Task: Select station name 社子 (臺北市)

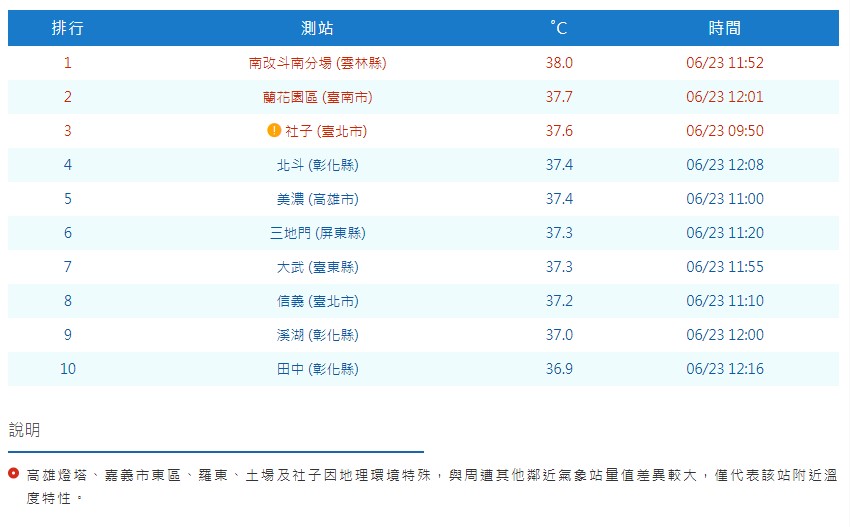Action: coord(326,131)
